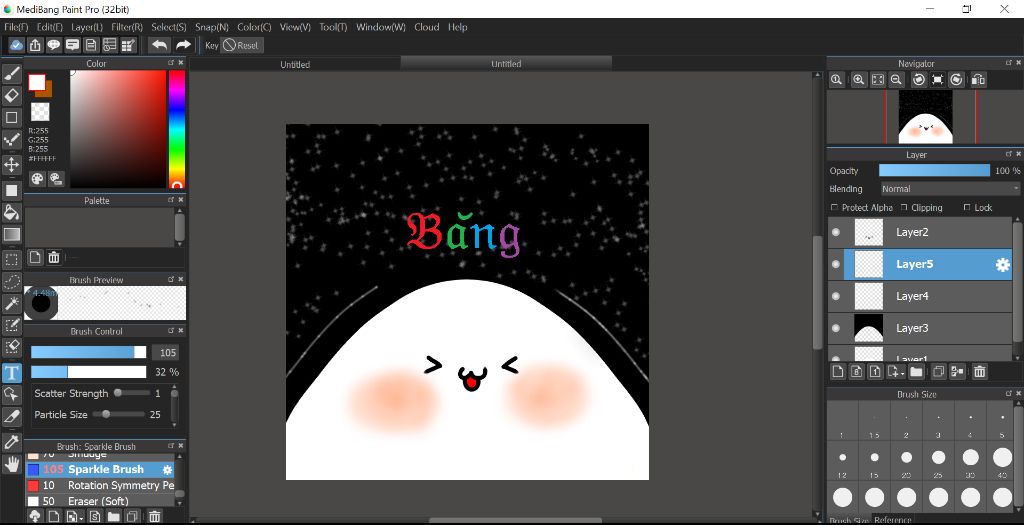Hide Layer3 visibility
The width and height of the screenshot is (1024, 525).
pos(836,328)
